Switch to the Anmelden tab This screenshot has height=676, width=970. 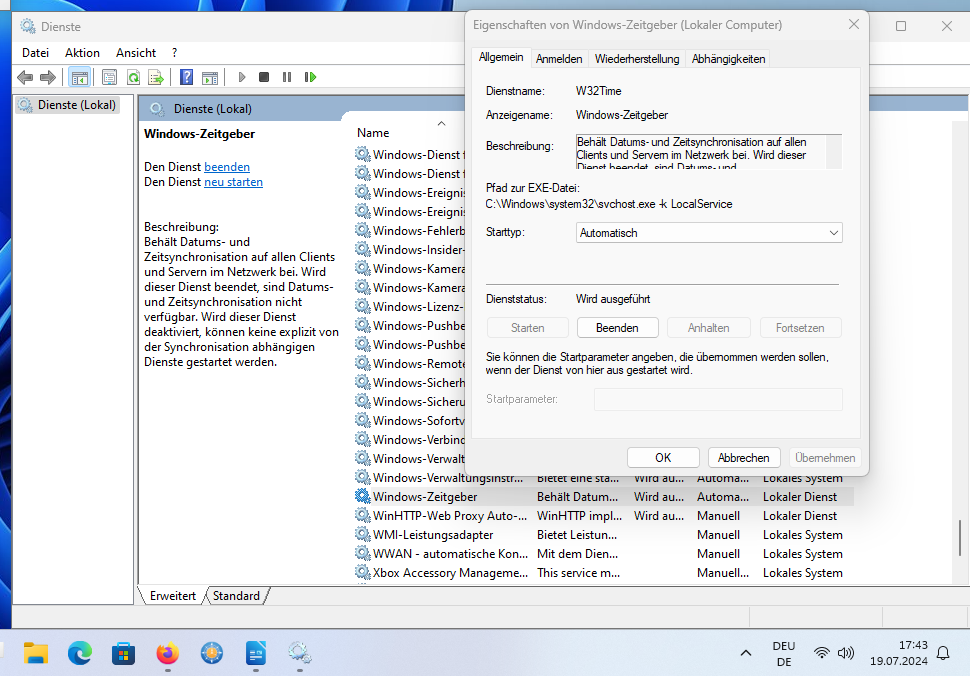tap(559, 59)
